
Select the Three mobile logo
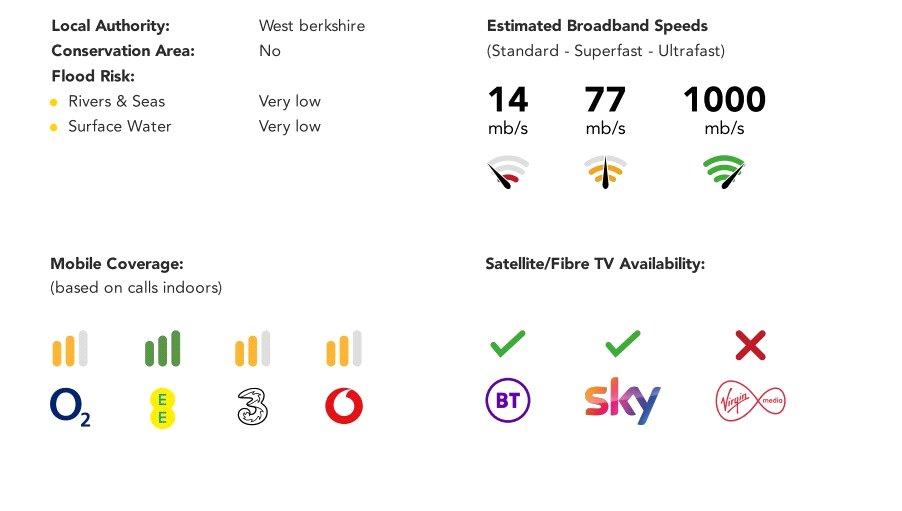253,407
